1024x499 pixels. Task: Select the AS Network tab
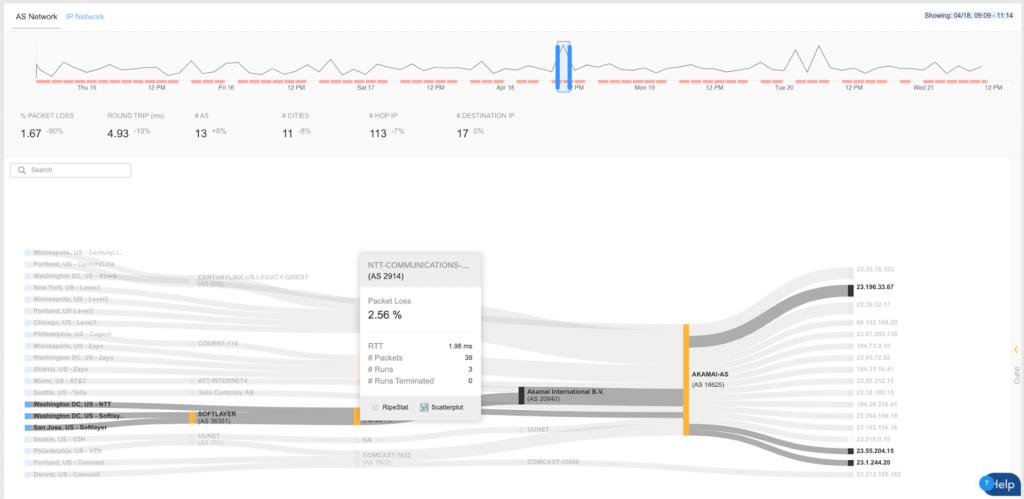click(x=36, y=16)
